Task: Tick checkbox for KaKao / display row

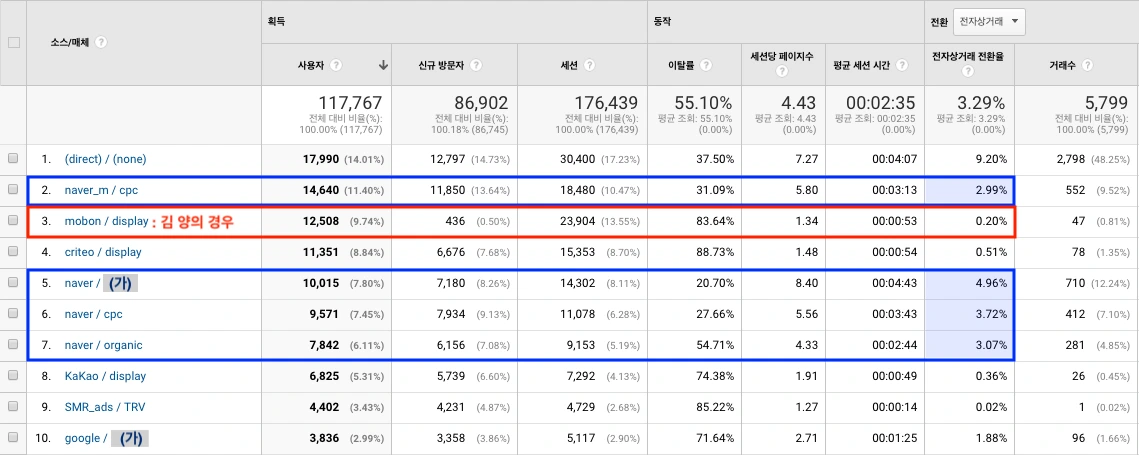Action: click(12, 376)
